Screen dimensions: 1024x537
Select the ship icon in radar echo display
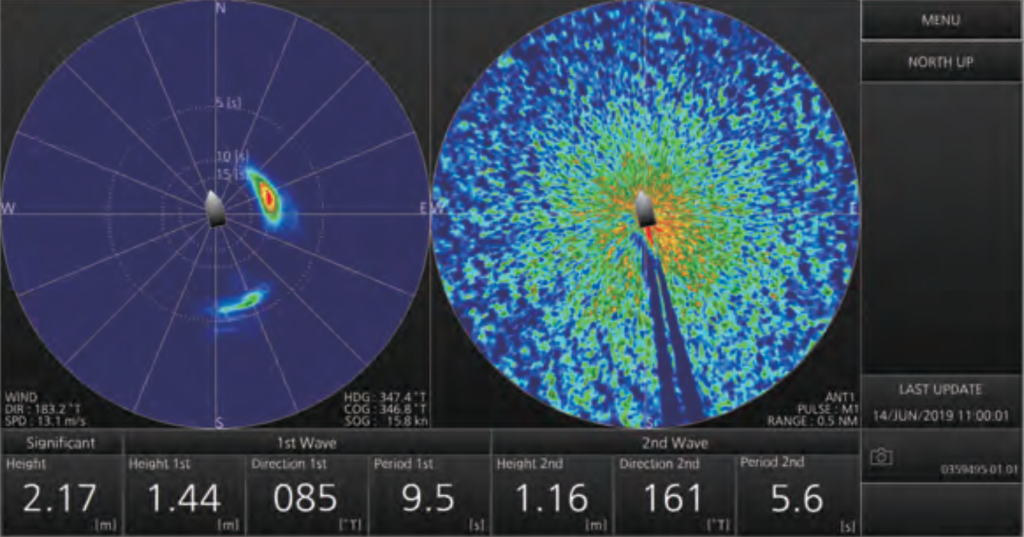(647, 207)
